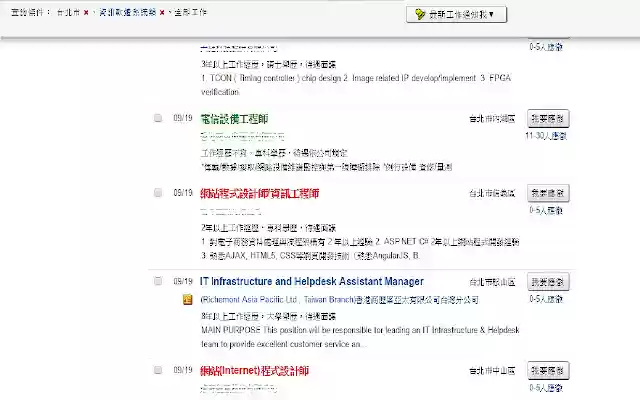Click the MAIN PURPOSE description of the IT Infrastructure job

360,337
